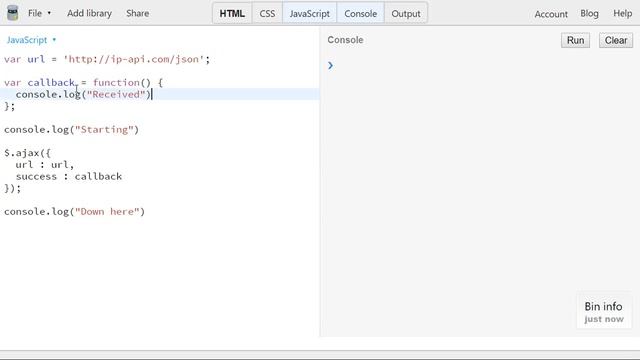Click the 'url : url,' line
The image size is (640, 360).
click(45, 164)
